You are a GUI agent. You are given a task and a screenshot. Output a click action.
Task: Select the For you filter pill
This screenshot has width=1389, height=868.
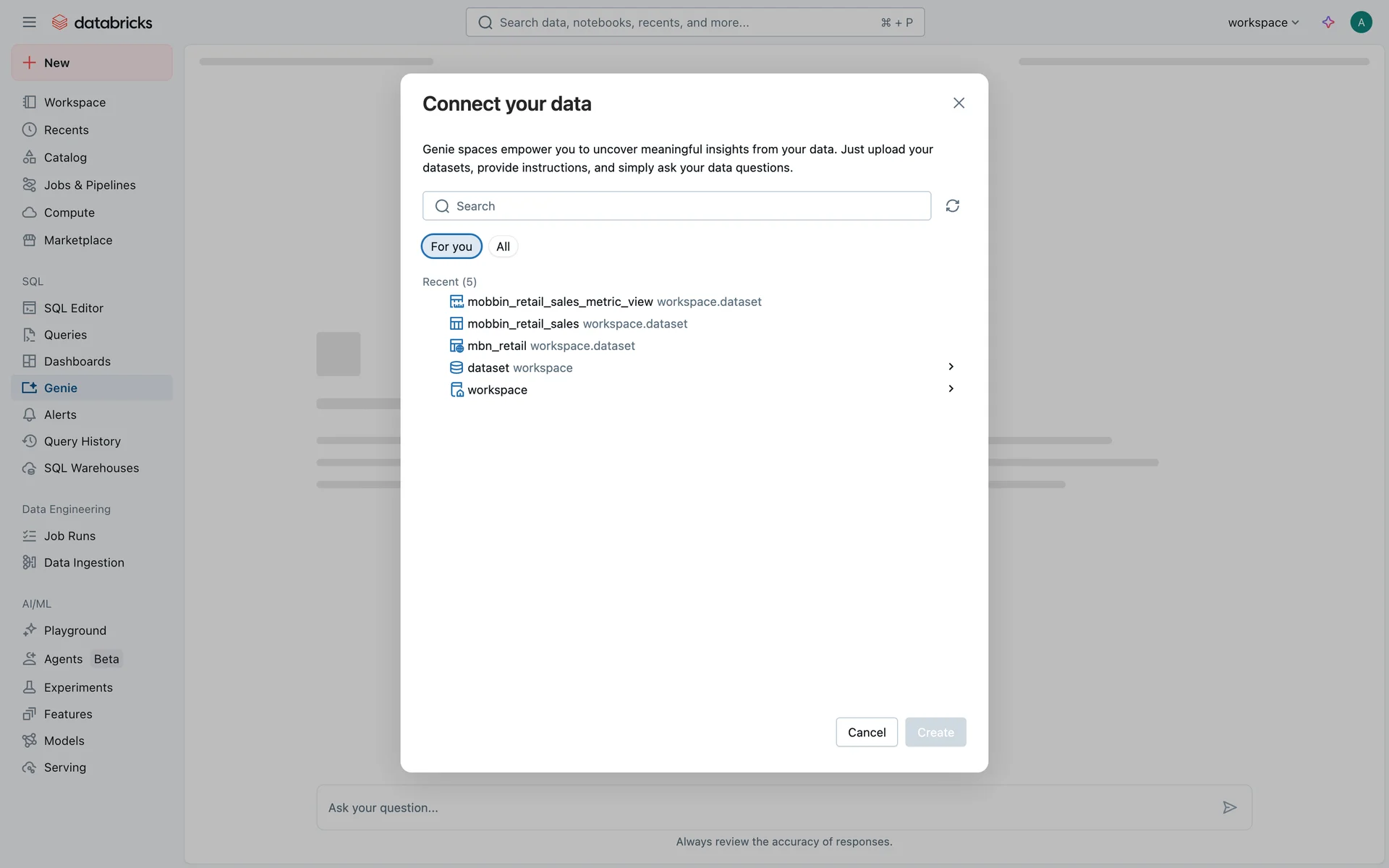click(x=451, y=247)
